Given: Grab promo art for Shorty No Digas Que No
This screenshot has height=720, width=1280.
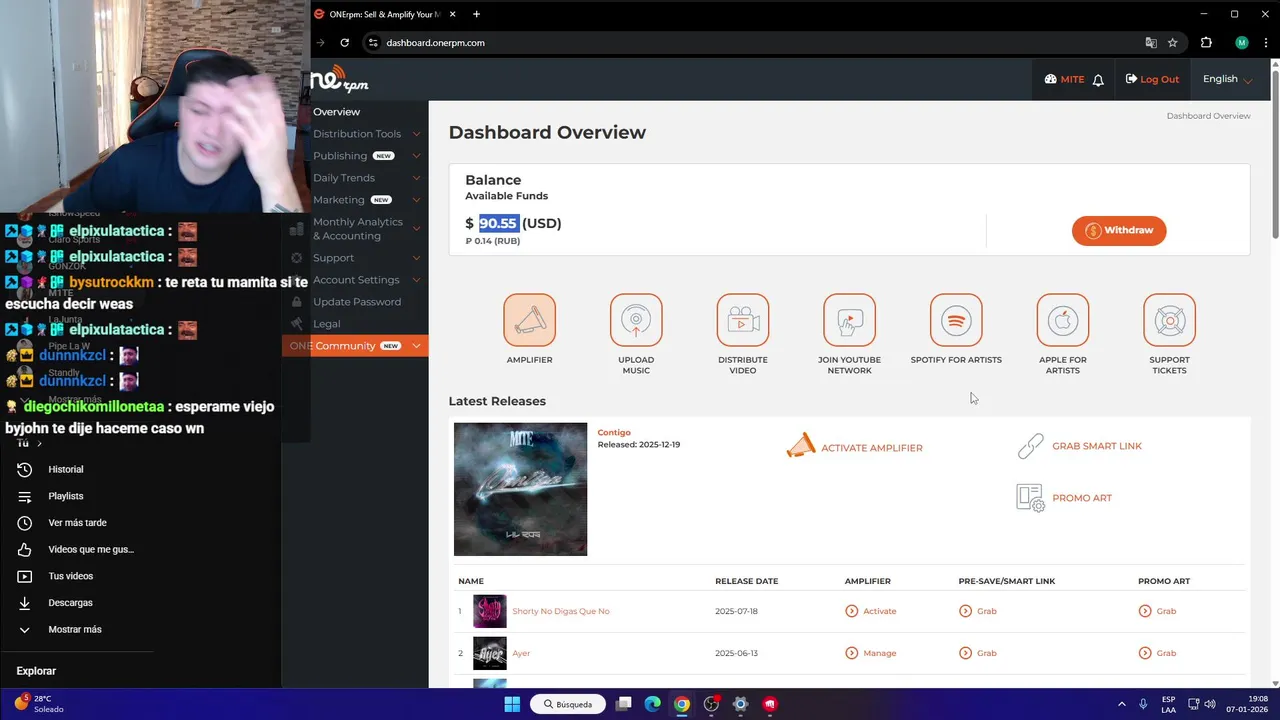Looking at the screenshot, I should [x=1157, y=611].
